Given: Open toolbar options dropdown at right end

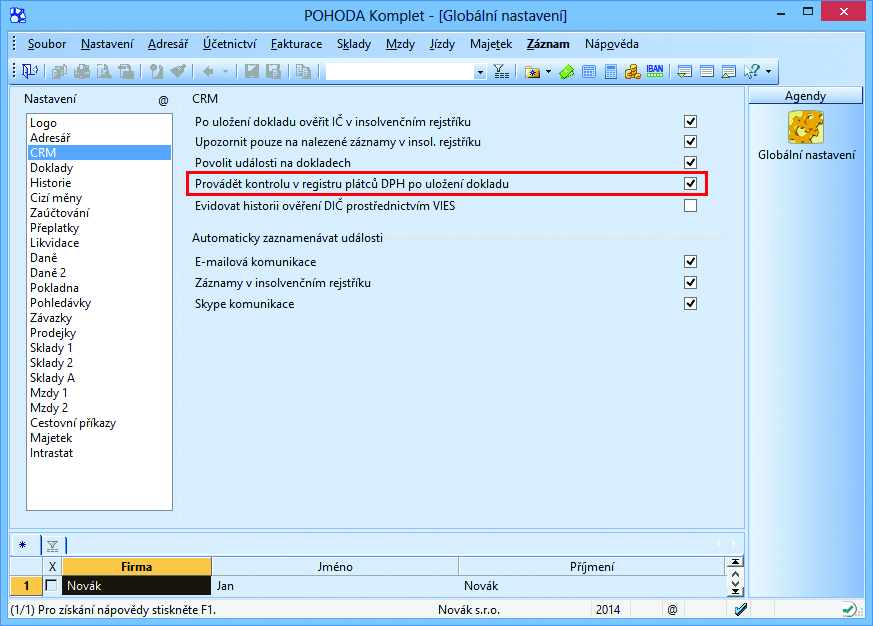Looking at the screenshot, I should click(769, 71).
